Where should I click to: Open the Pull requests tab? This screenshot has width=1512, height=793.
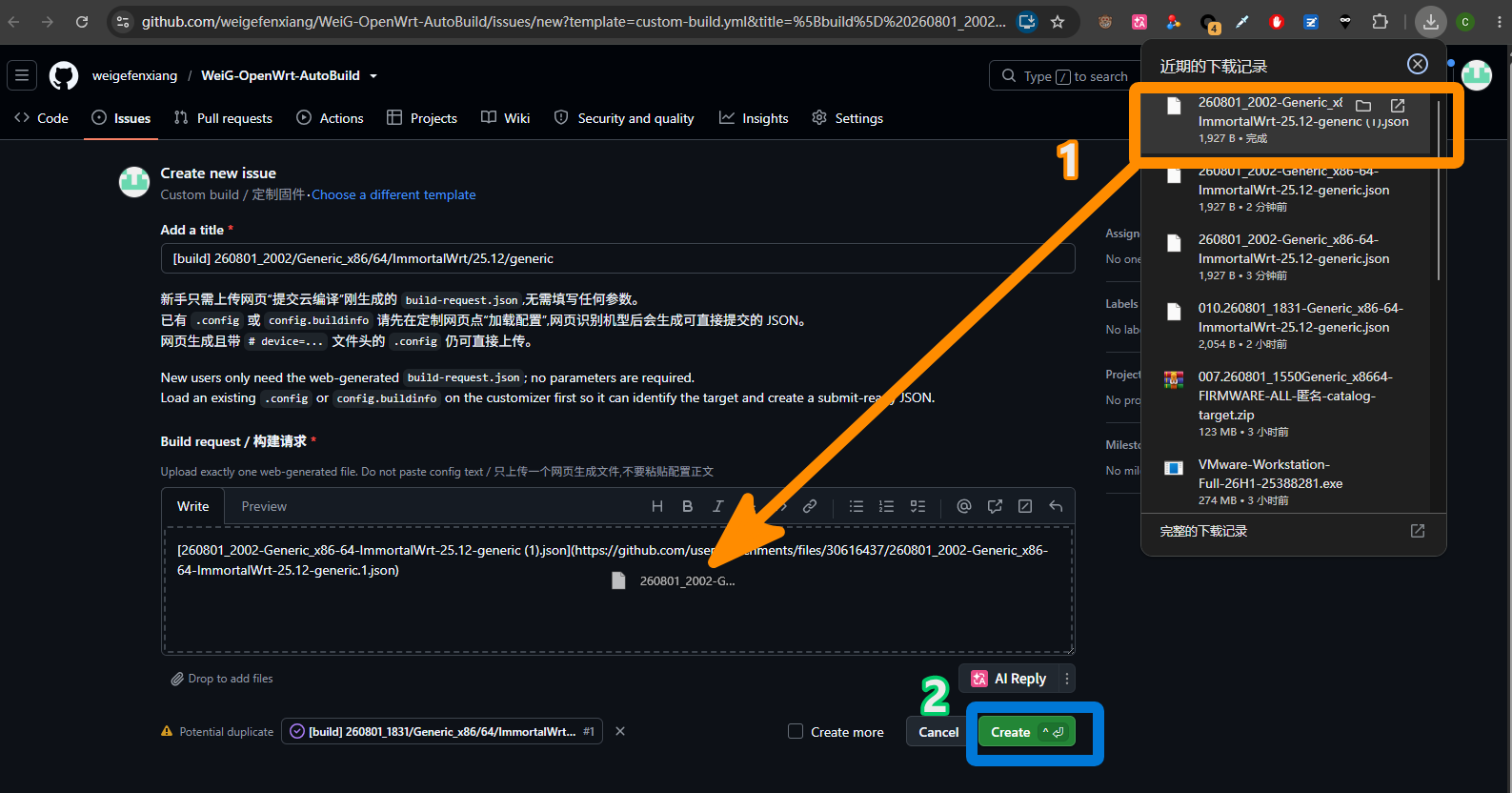point(223,118)
